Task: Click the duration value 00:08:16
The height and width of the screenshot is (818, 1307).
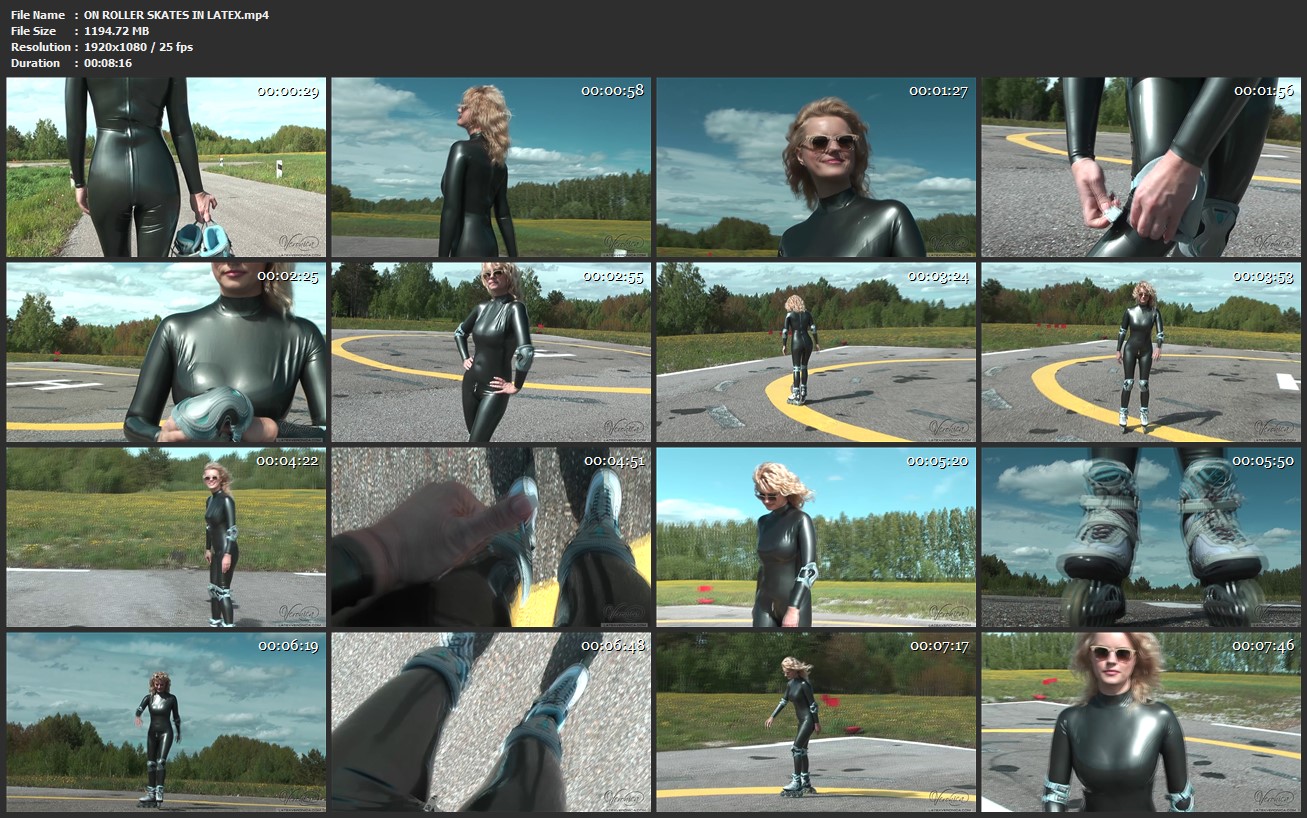Action: tap(108, 63)
